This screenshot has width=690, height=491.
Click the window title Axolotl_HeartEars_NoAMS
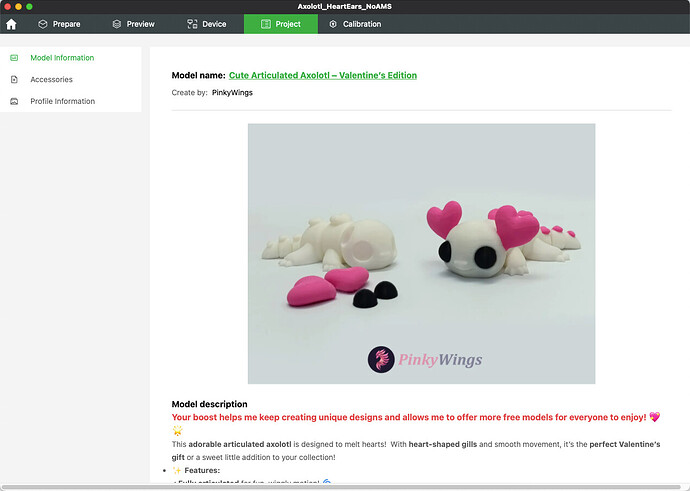345,7
